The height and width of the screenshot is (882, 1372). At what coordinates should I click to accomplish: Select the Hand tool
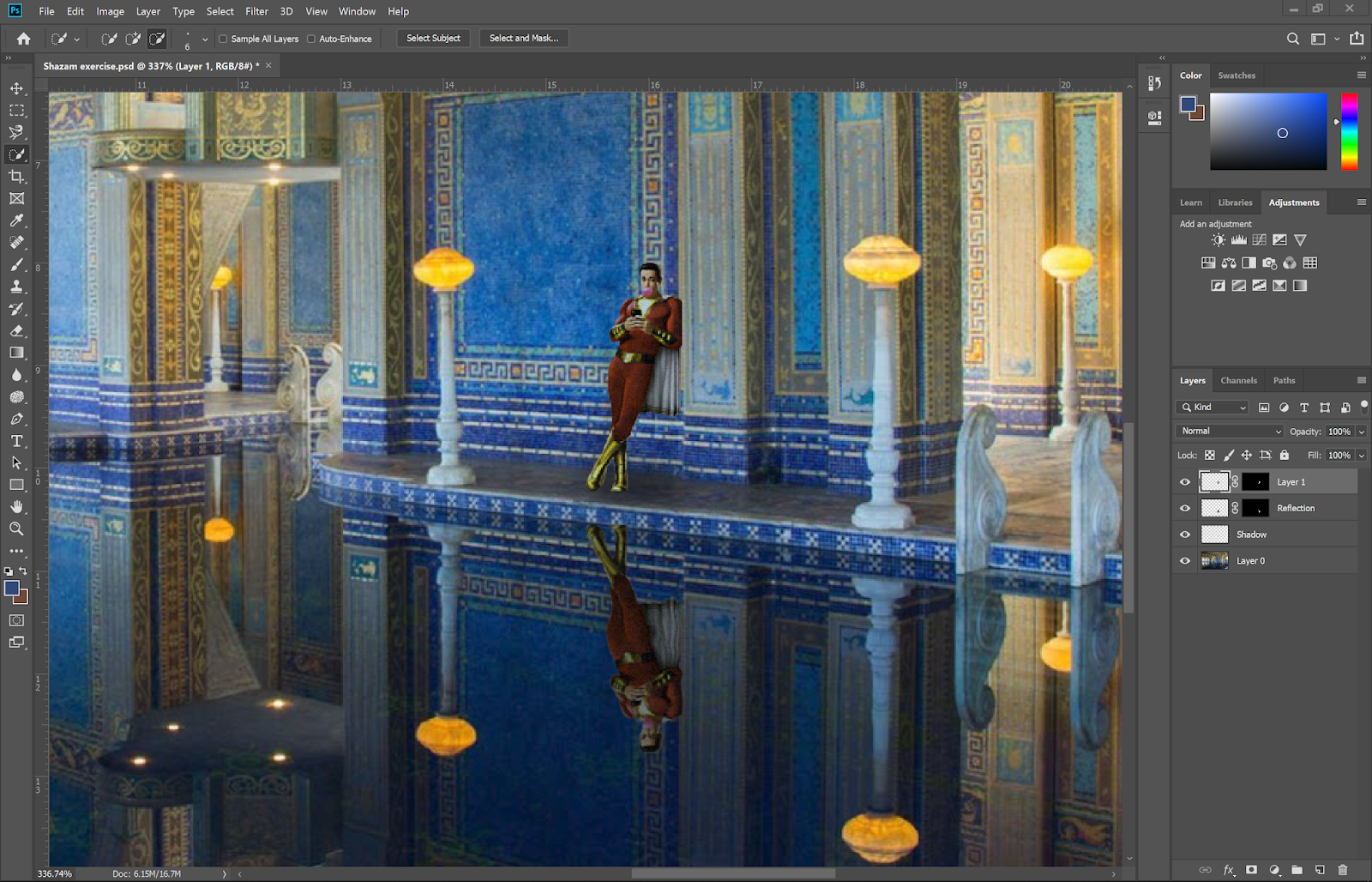tap(16, 507)
